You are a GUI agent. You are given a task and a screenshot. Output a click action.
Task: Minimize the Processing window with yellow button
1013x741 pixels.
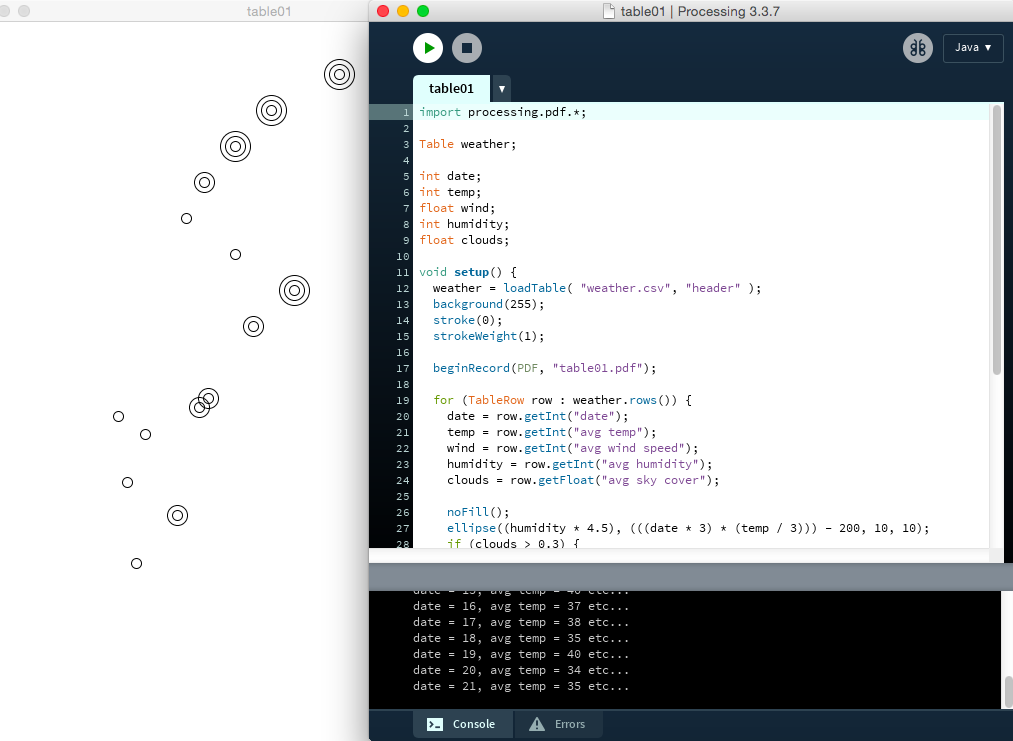[x=403, y=11]
